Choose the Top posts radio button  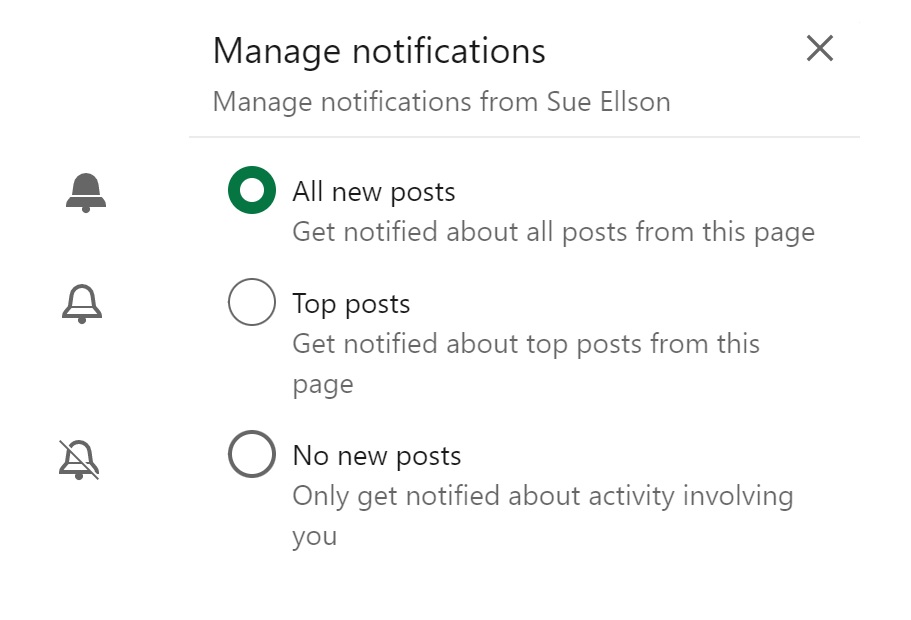point(252,302)
